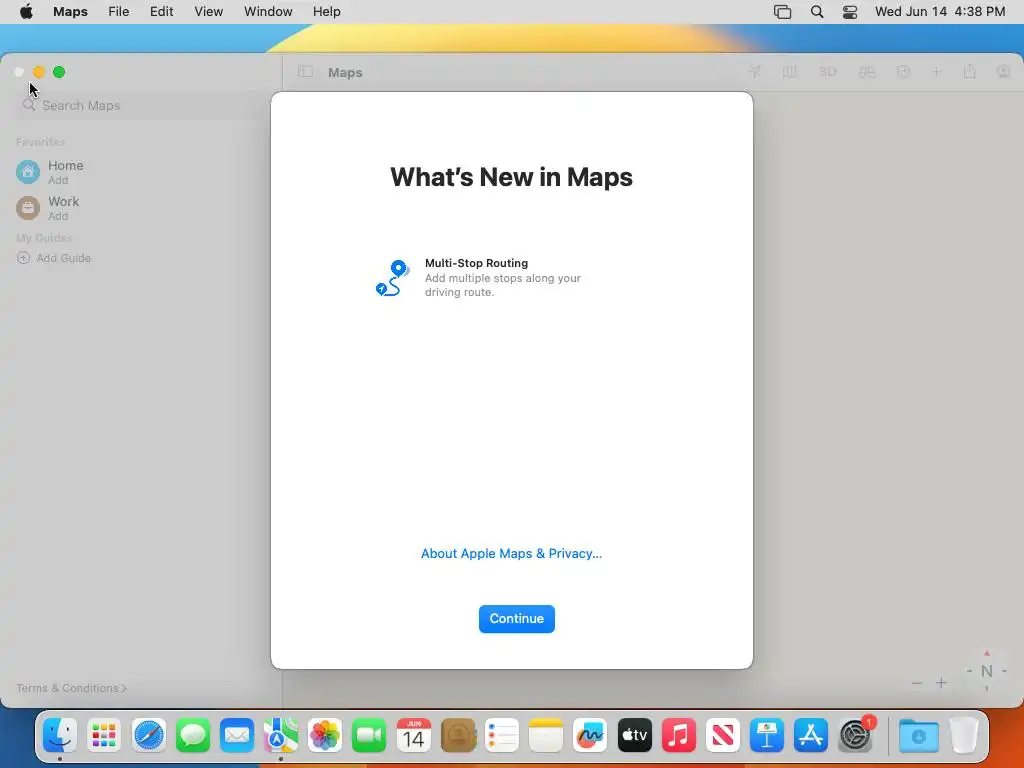Viewport: 1024px width, 768px height.
Task: Open Notes from the Dock
Action: pos(546,736)
